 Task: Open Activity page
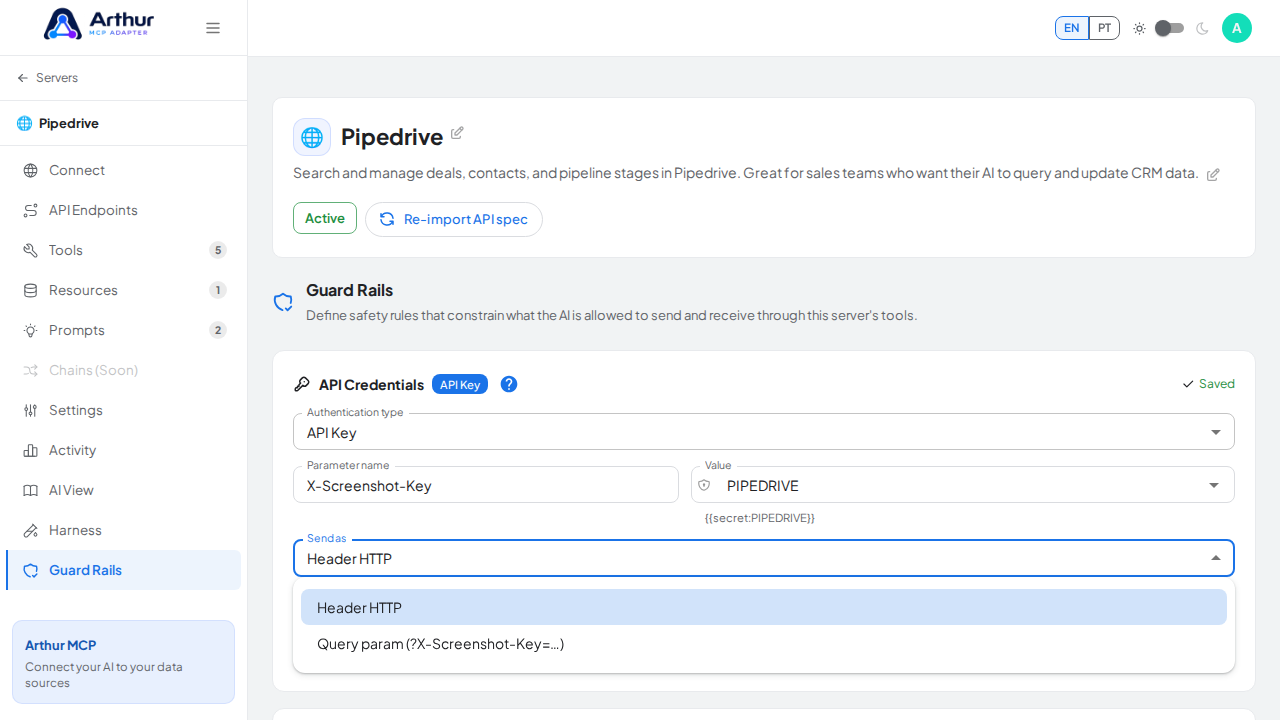123,450
